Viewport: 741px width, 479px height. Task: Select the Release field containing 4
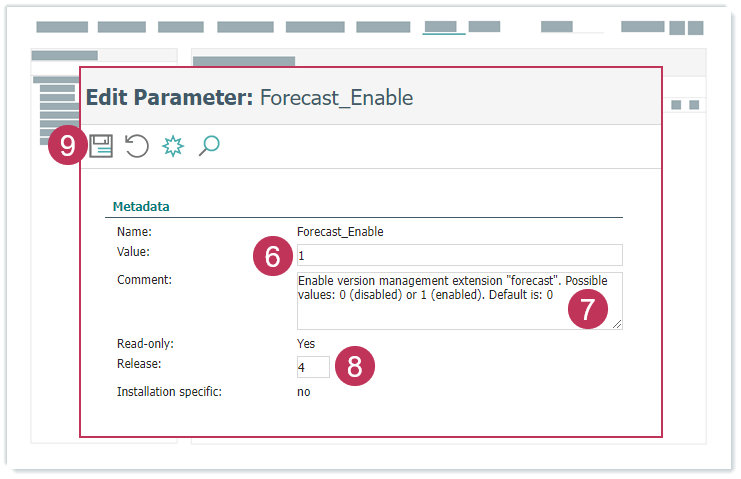313,368
